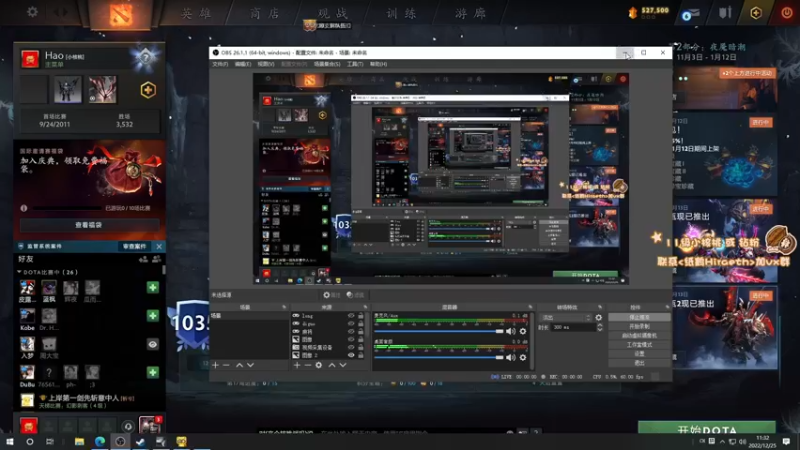Toggle visibility of the 图像 2 source
Screen dimensions: 800x450
coord(351,355)
